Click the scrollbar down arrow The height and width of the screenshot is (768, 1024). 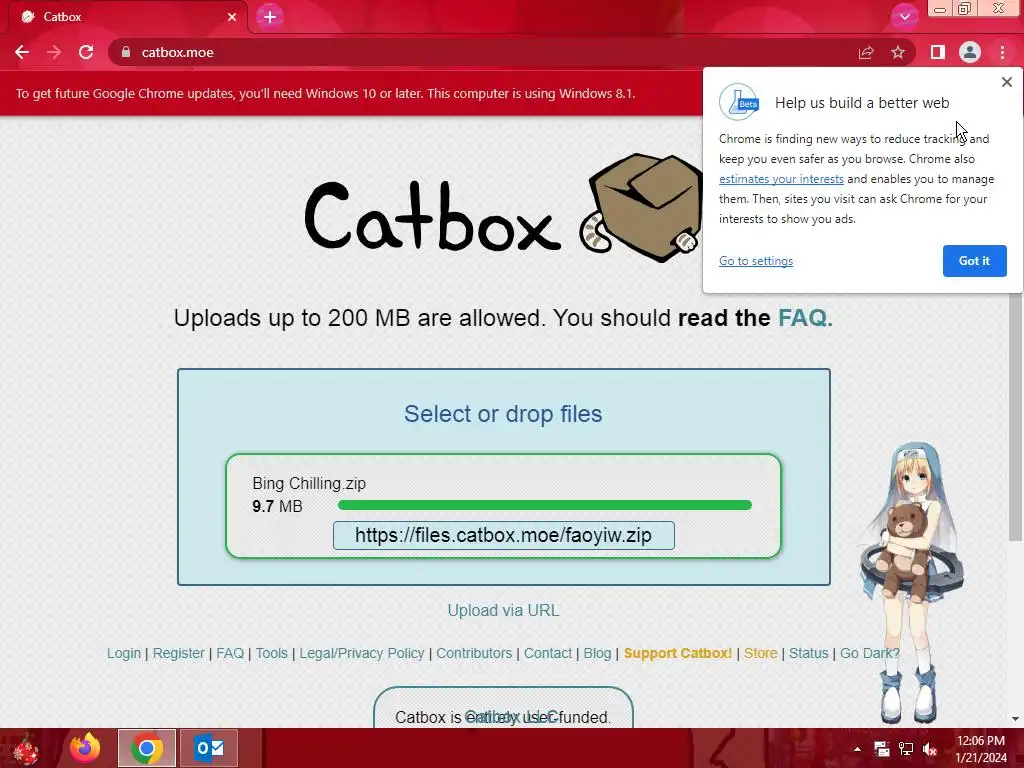[1015, 719]
